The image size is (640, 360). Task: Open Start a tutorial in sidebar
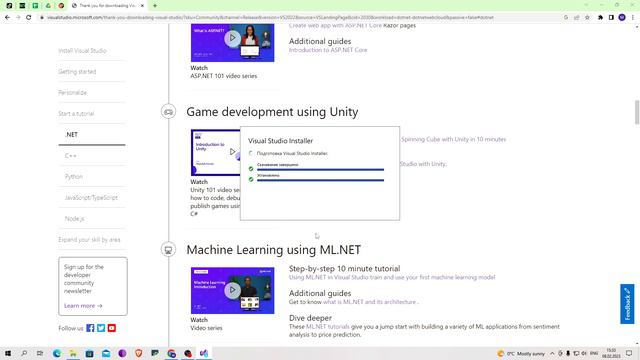tap(76, 113)
